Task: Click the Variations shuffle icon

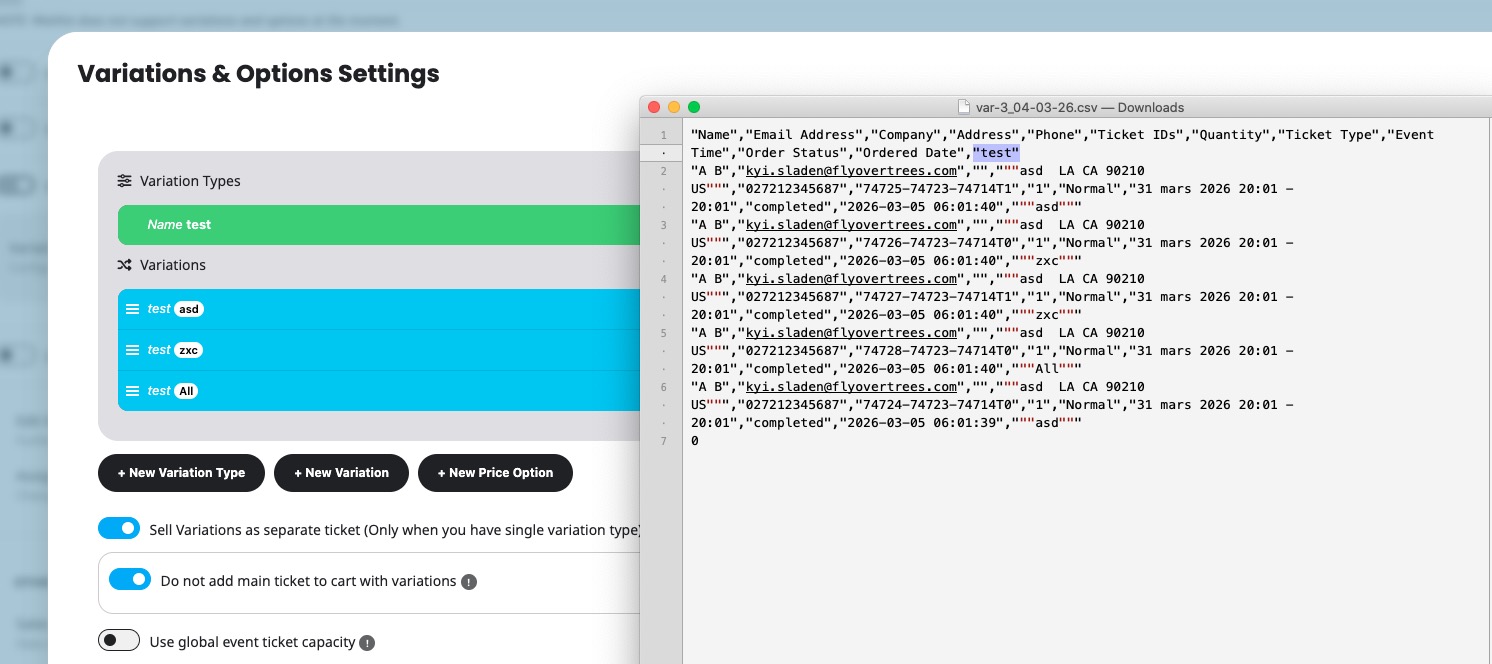Action: point(124,265)
